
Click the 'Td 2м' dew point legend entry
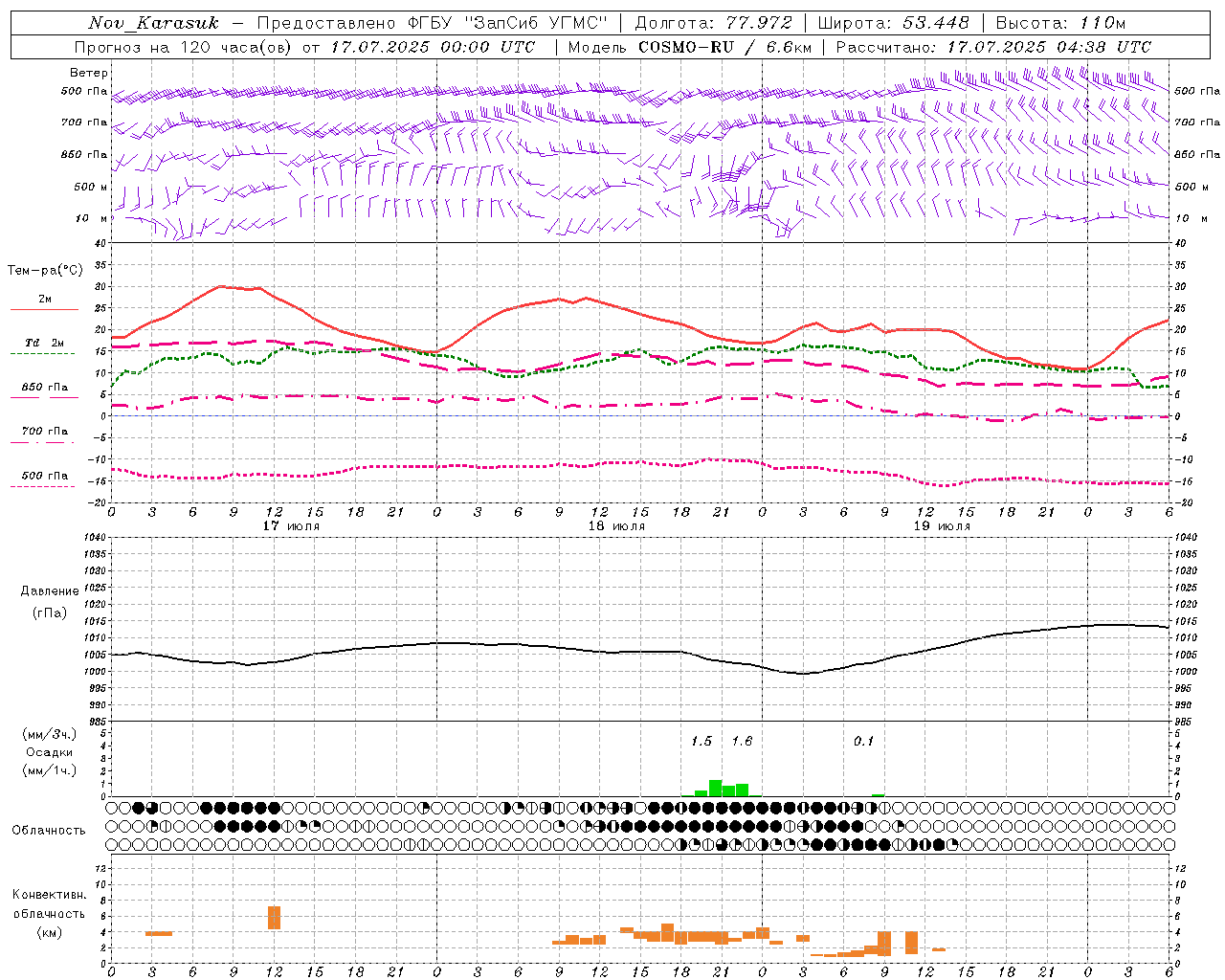(44, 343)
